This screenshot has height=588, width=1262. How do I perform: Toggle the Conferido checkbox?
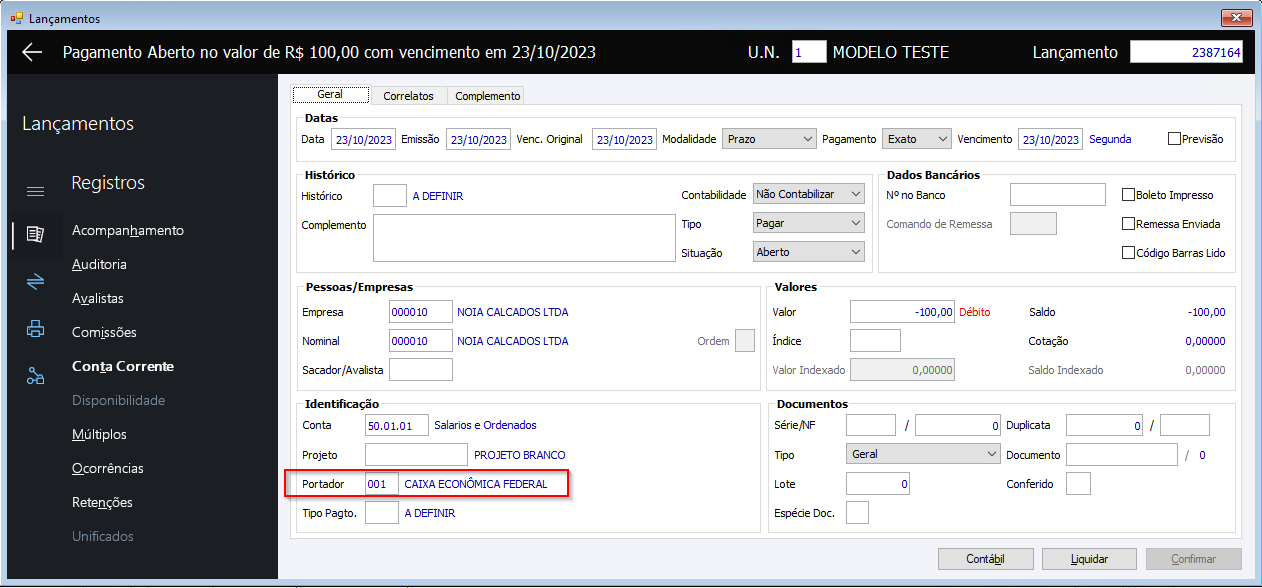(1078, 484)
